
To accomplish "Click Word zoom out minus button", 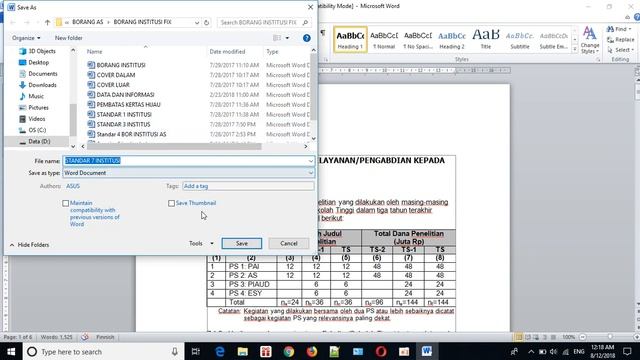I will [583, 337].
